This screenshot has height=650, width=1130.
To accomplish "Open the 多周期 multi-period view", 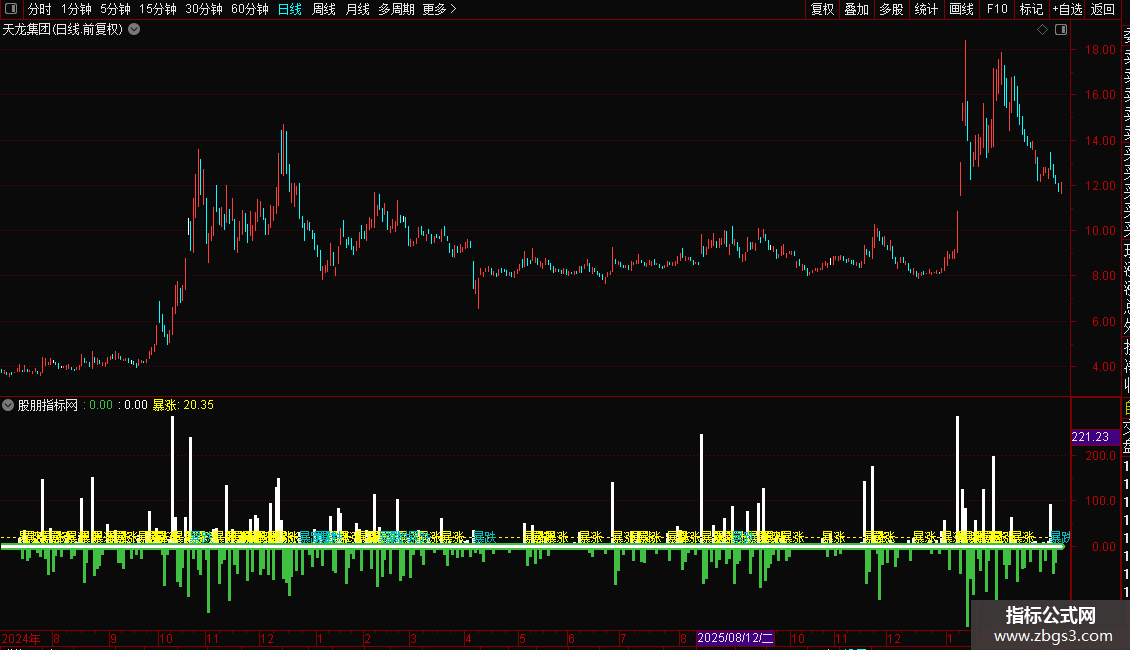I will [x=396, y=9].
